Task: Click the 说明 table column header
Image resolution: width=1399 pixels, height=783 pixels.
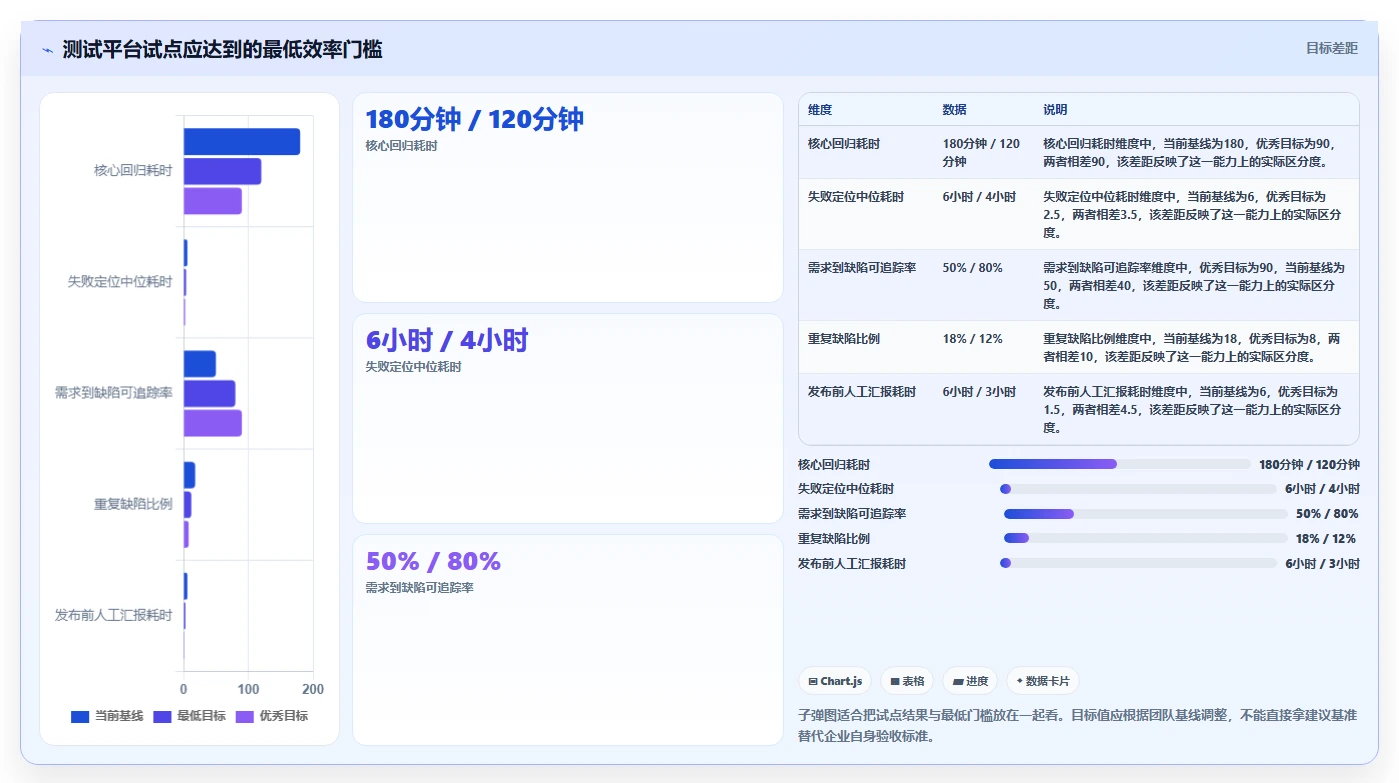Action: pos(1055,110)
